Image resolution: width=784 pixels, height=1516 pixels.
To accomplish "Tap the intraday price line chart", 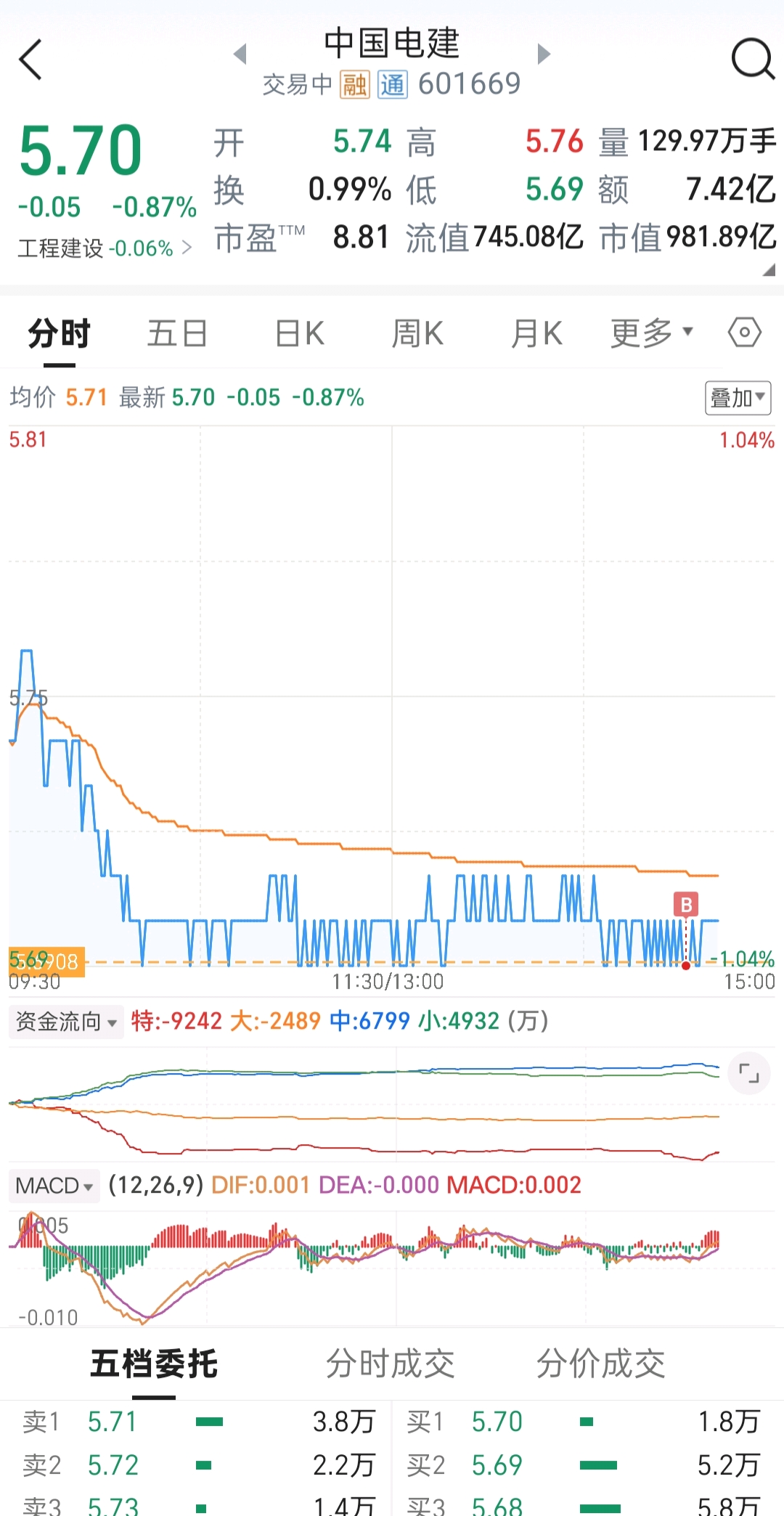I will pyautogui.click(x=392, y=697).
